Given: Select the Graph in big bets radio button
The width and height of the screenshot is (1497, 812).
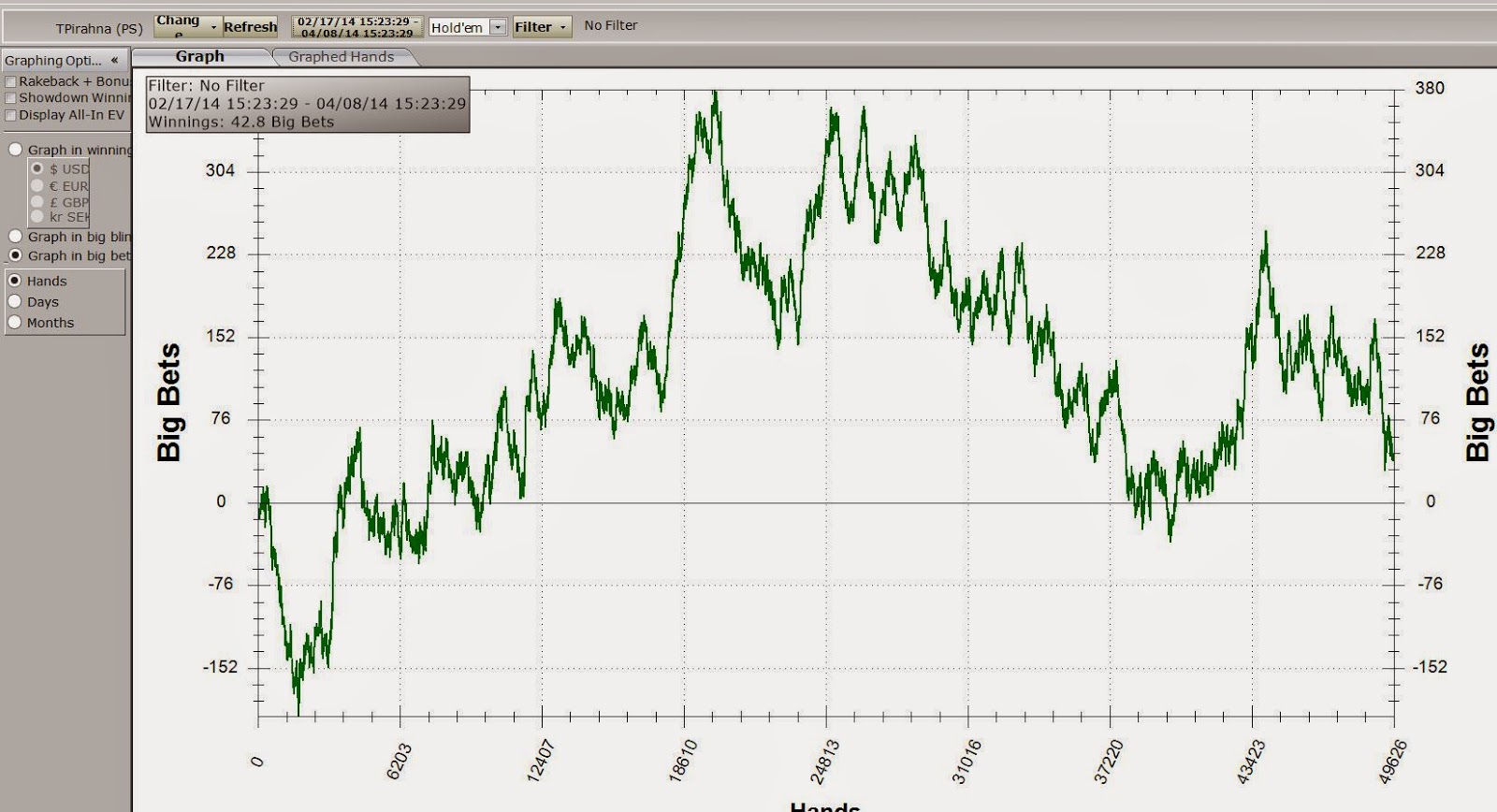Looking at the screenshot, I should (x=16, y=255).
